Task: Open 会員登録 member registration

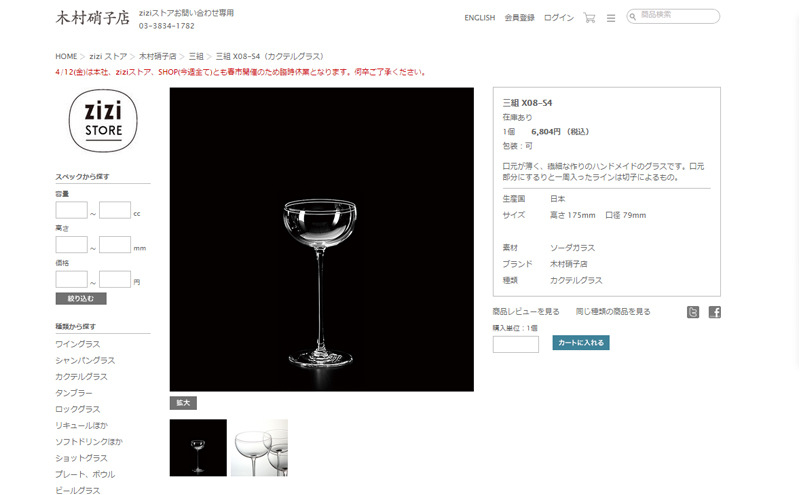Action: pyautogui.click(x=519, y=18)
